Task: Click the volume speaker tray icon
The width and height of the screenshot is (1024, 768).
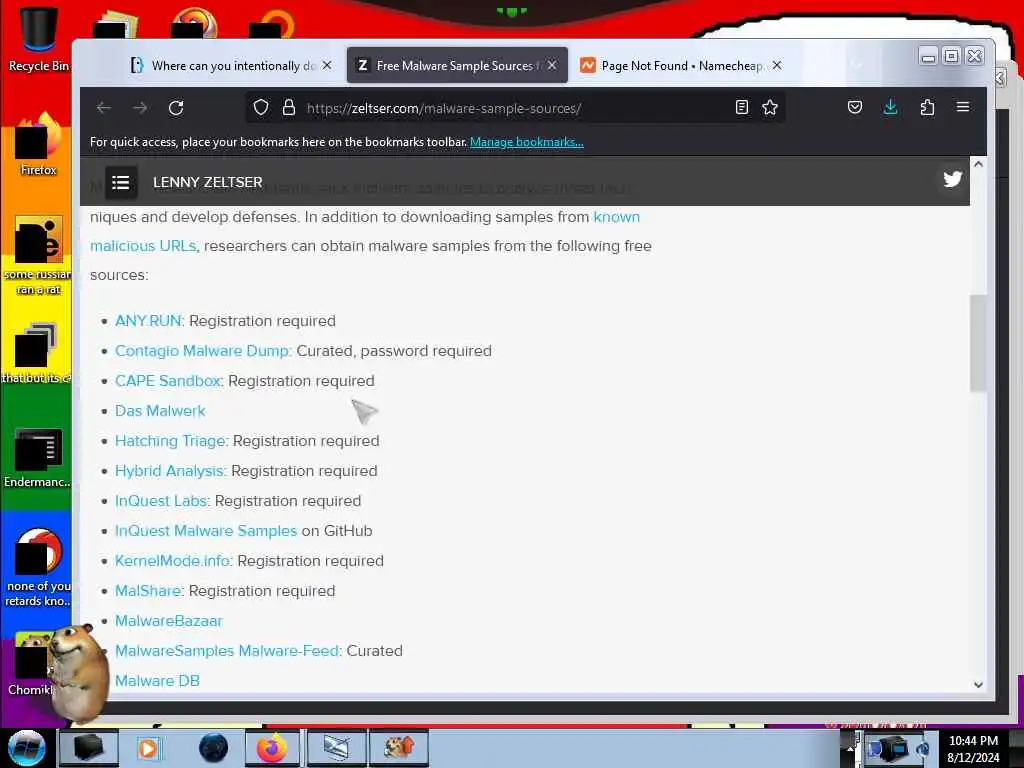Action: (923, 748)
